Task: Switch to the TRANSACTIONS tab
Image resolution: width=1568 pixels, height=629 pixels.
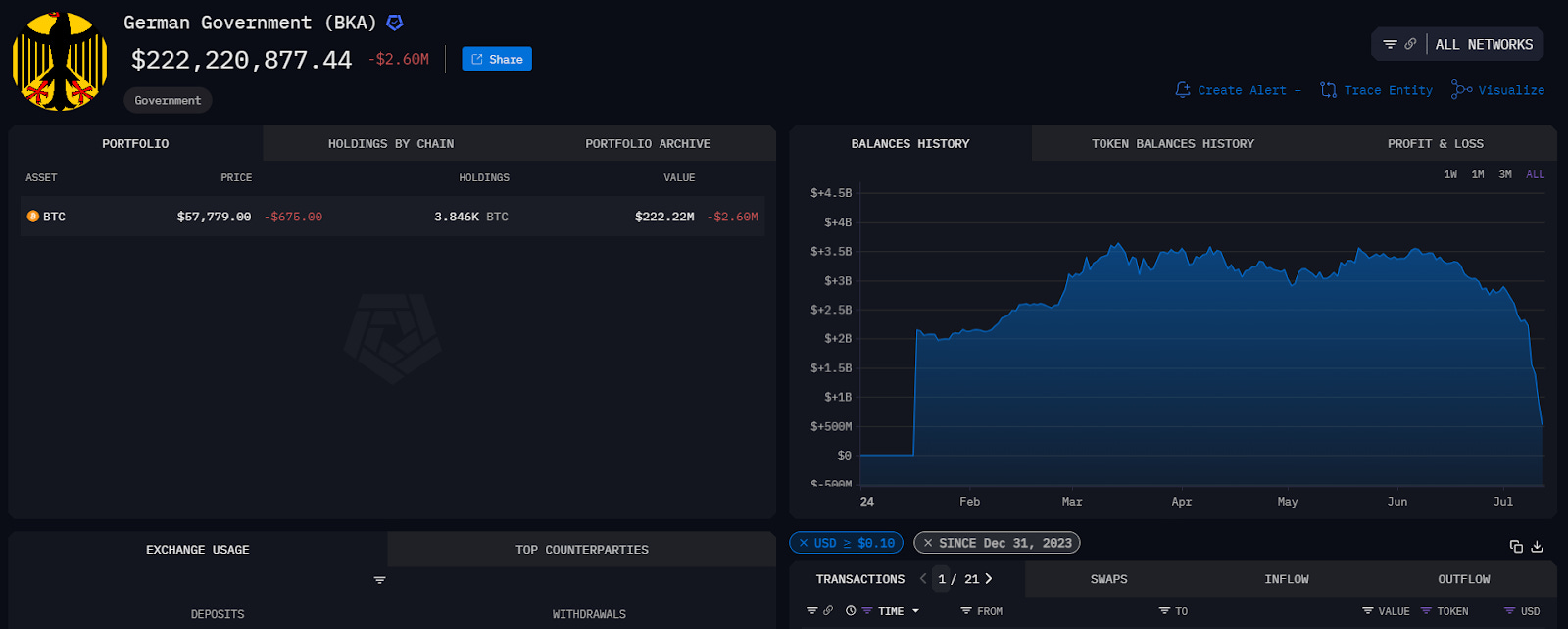Action: point(860,579)
